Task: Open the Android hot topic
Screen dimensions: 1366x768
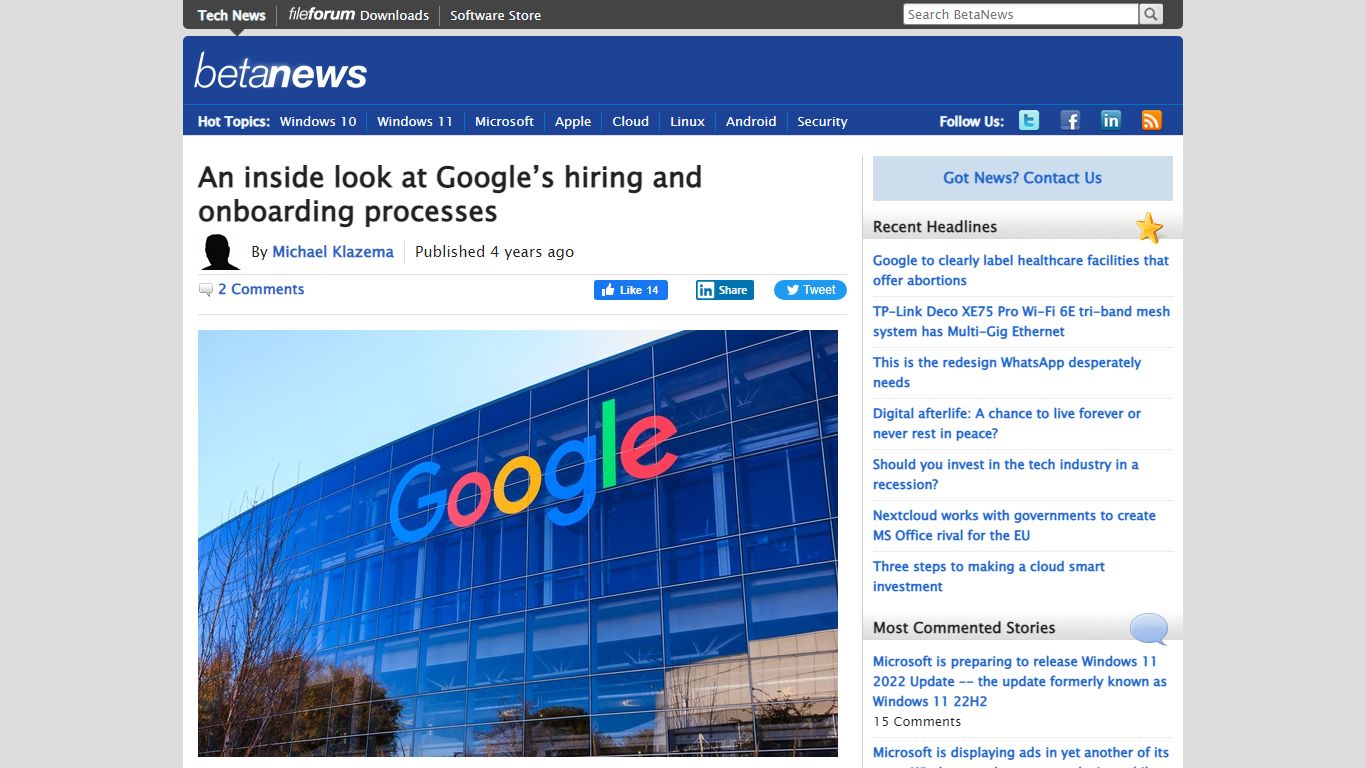Action: (x=751, y=121)
